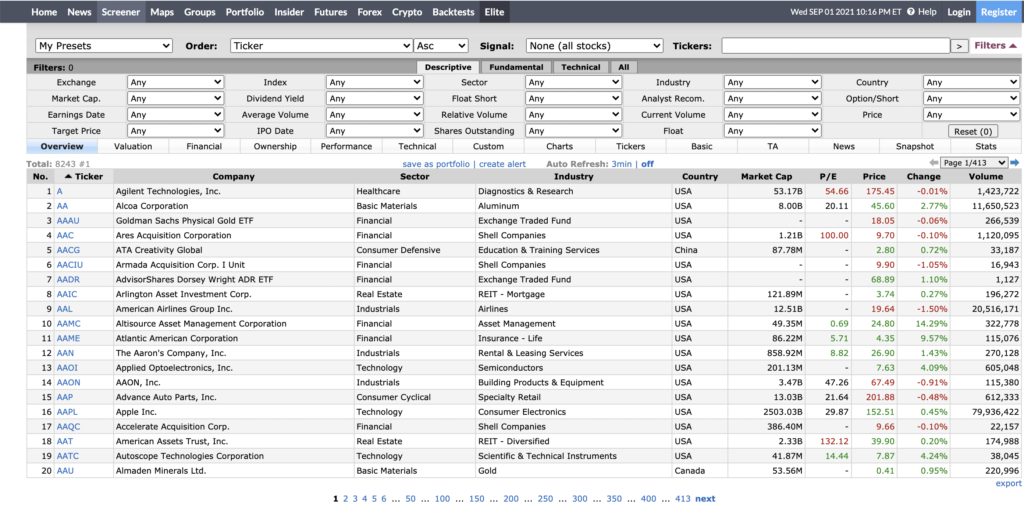Screen dimensions: 1024x506
Task: Open the Screener menu item
Action: click(121, 12)
